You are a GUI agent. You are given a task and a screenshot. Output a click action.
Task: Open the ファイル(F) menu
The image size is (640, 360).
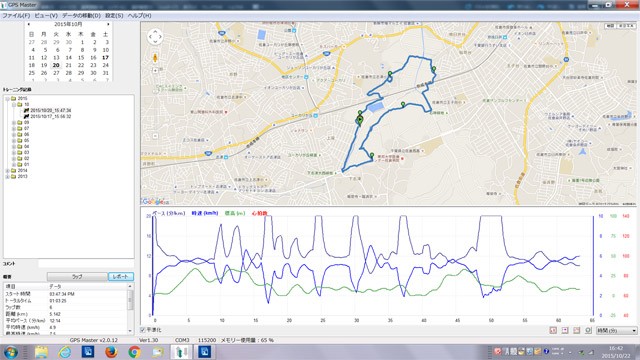(x=16, y=16)
